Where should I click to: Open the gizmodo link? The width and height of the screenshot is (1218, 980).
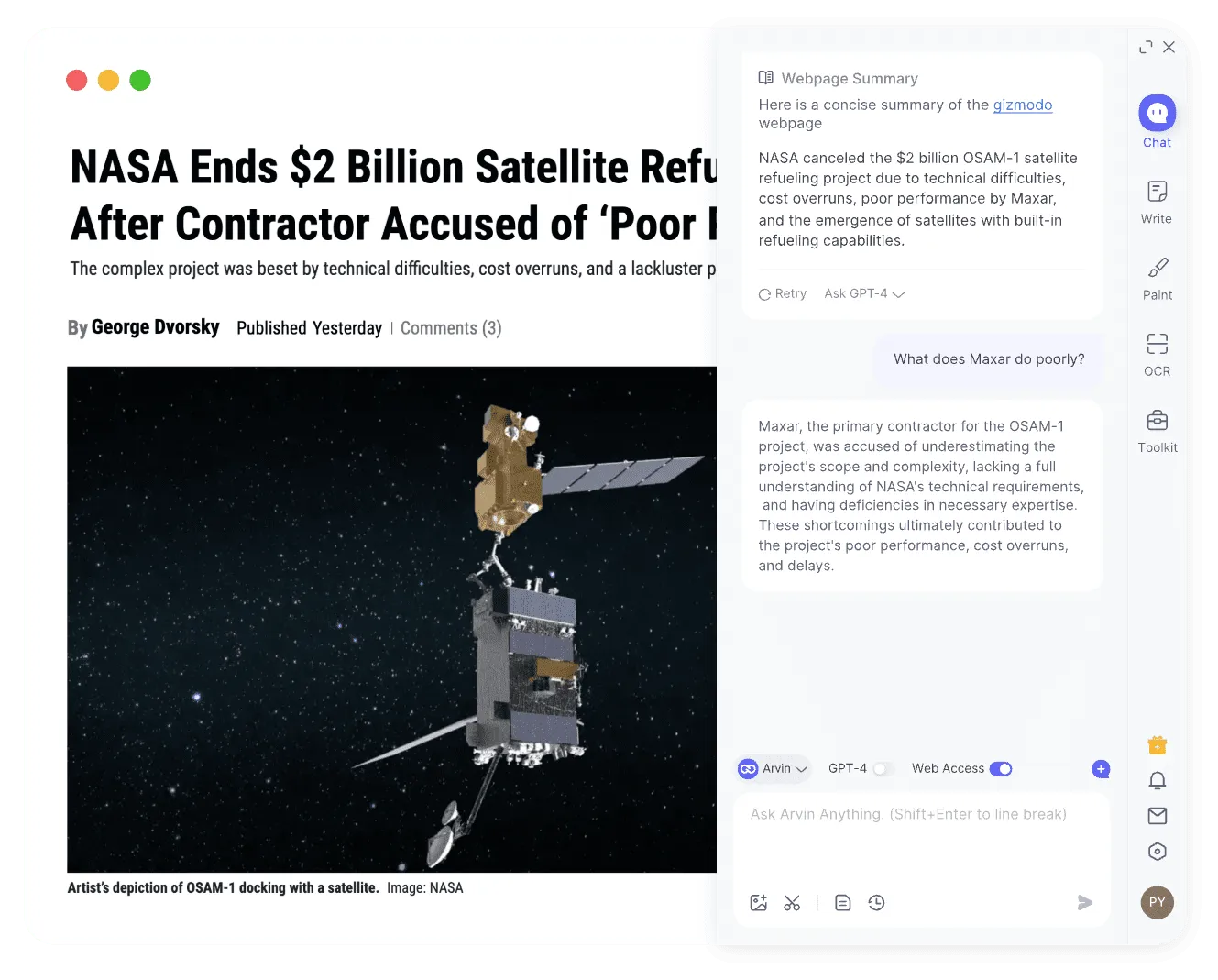[1022, 105]
